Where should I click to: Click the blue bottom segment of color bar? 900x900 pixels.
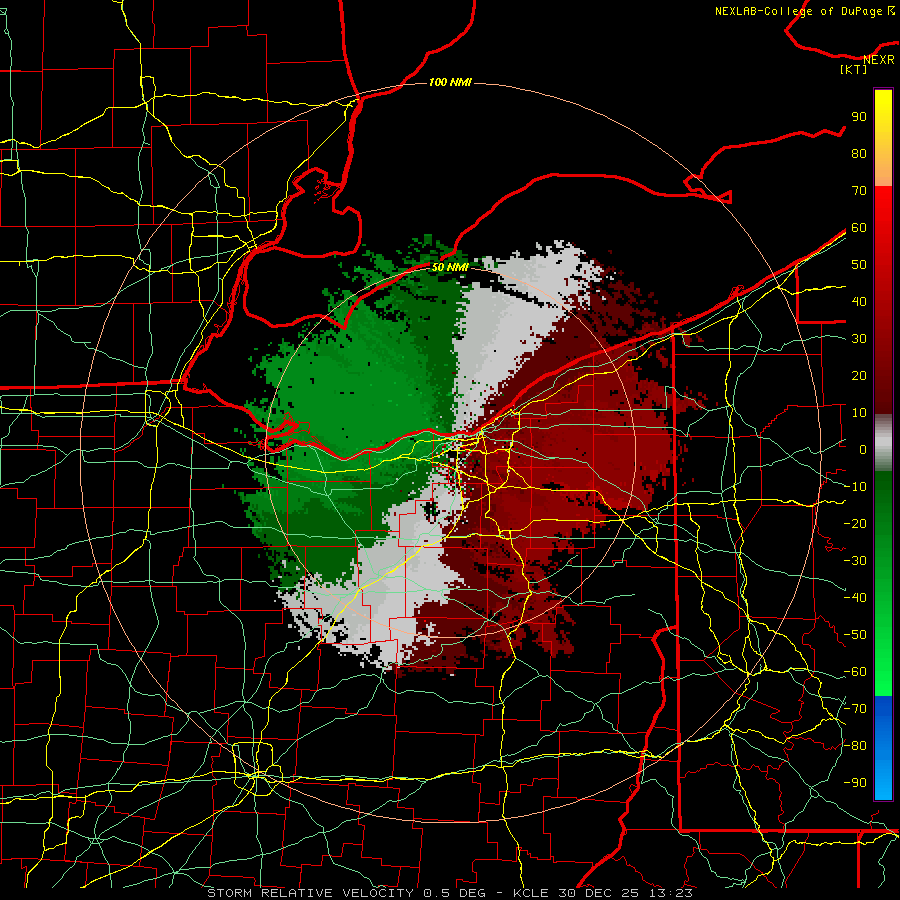pos(883,748)
